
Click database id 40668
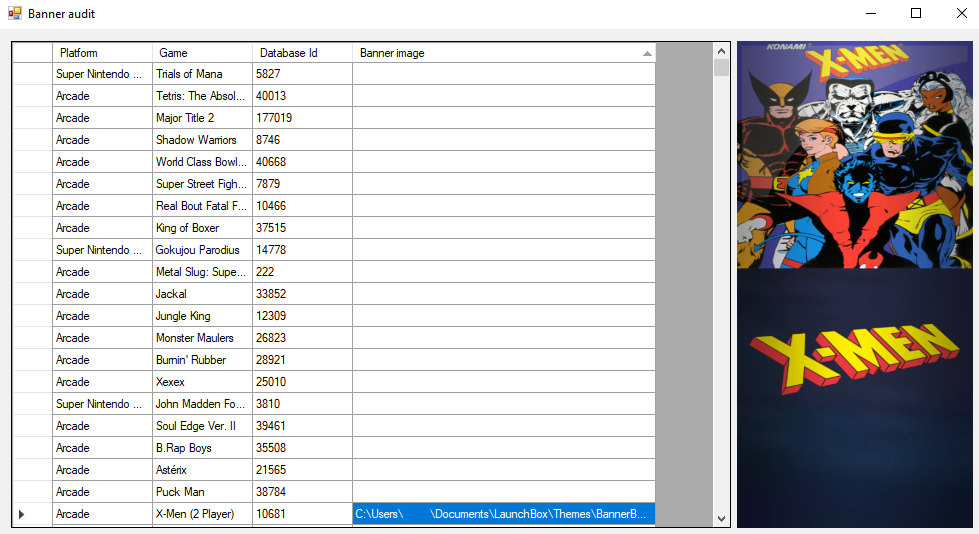pyautogui.click(x=302, y=162)
